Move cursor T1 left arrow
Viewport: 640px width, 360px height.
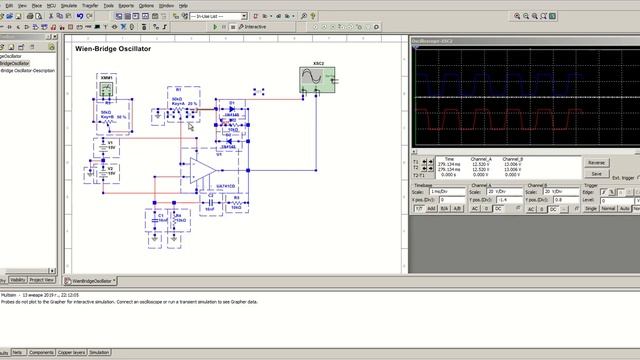424,162
